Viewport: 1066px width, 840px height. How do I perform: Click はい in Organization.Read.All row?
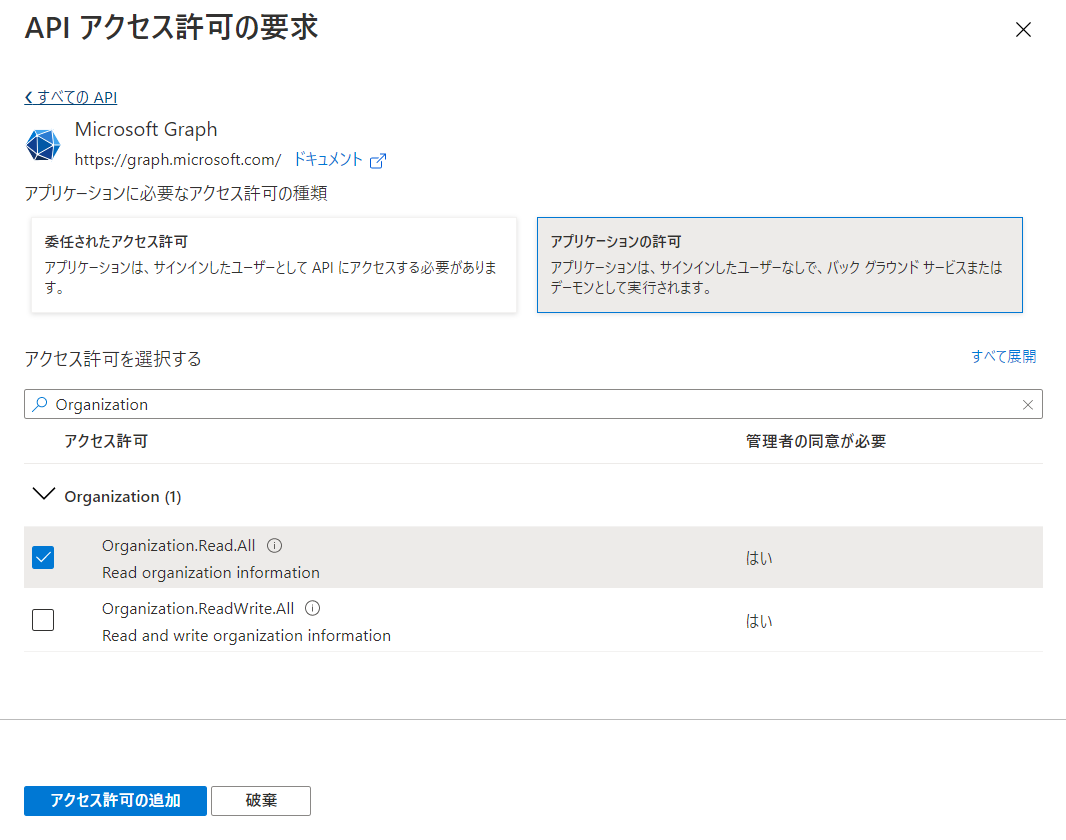pyautogui.click(x=759, y=559)
